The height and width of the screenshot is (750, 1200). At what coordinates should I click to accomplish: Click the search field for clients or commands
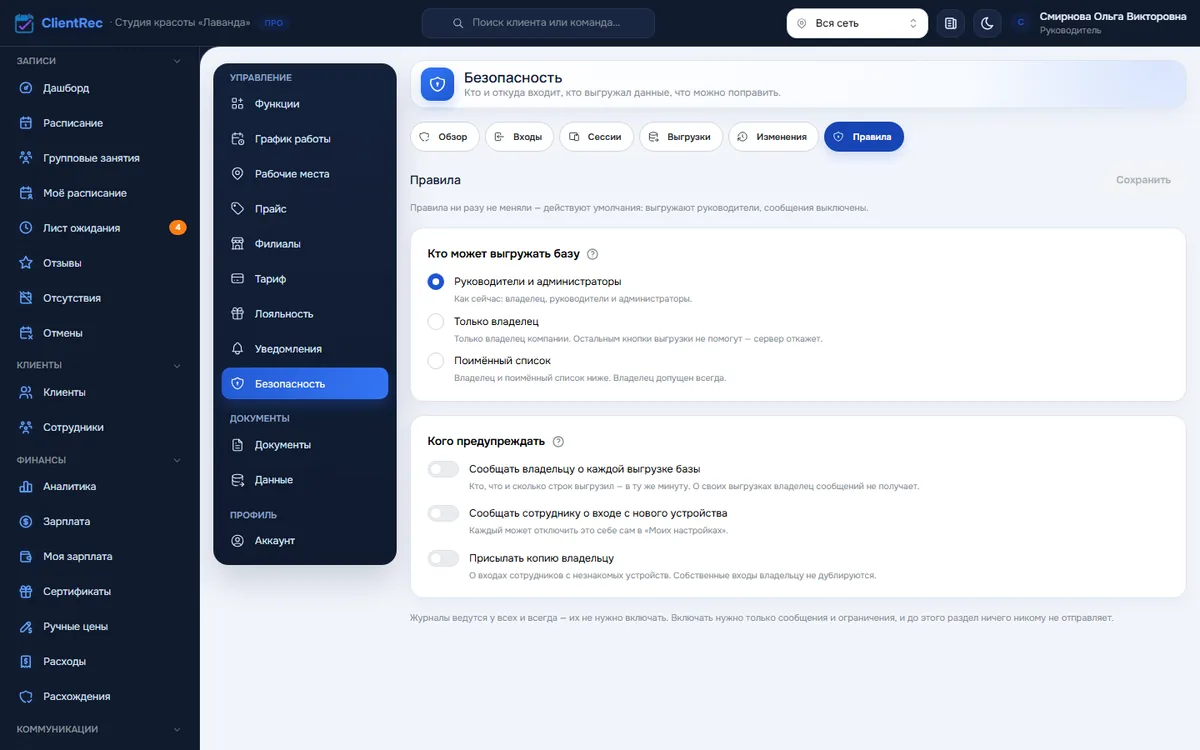click(x=538, y=23)
